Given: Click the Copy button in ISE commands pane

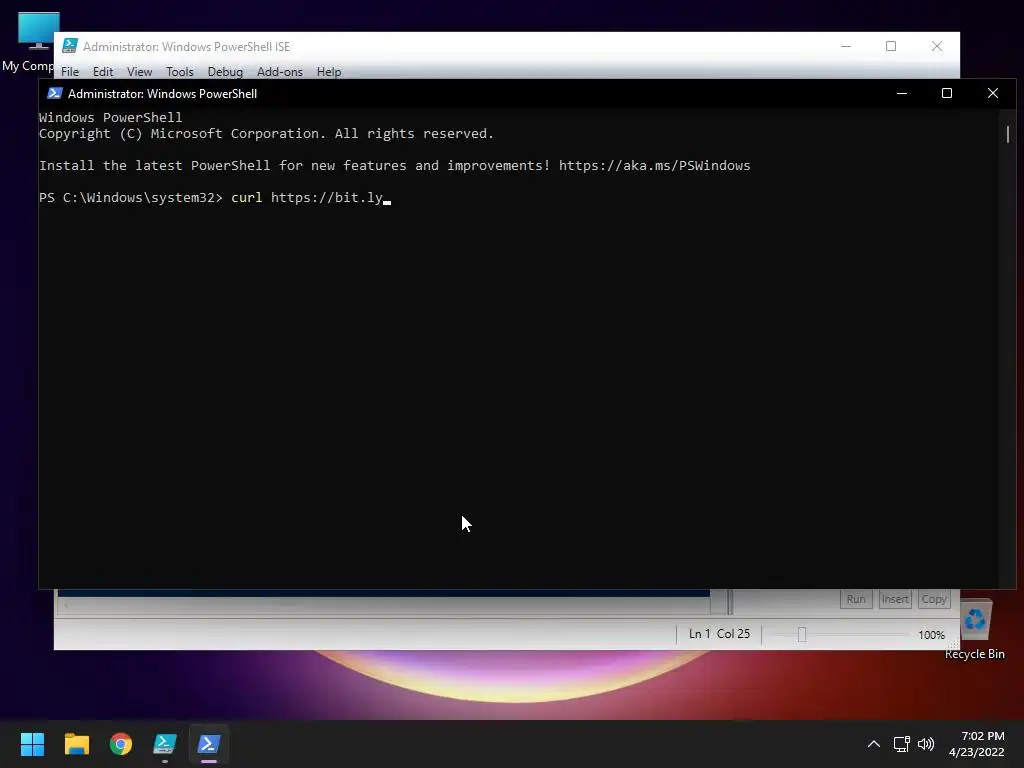Looking at the screenshot, I should [x=934, y=599].
